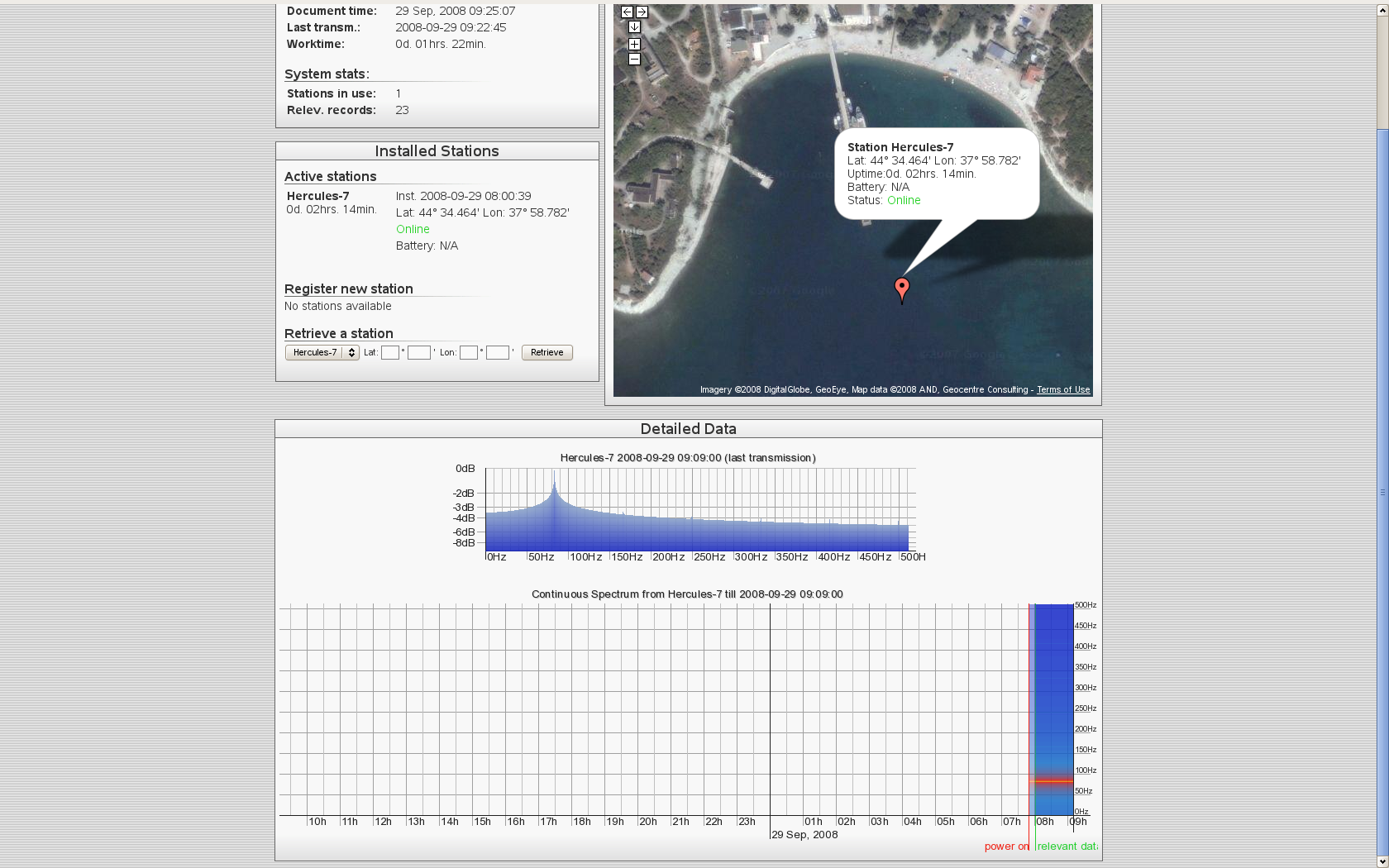Click the page scrollbar down arrow
This screenshot has height=868, width=1389.
[x=1382, y=862]
